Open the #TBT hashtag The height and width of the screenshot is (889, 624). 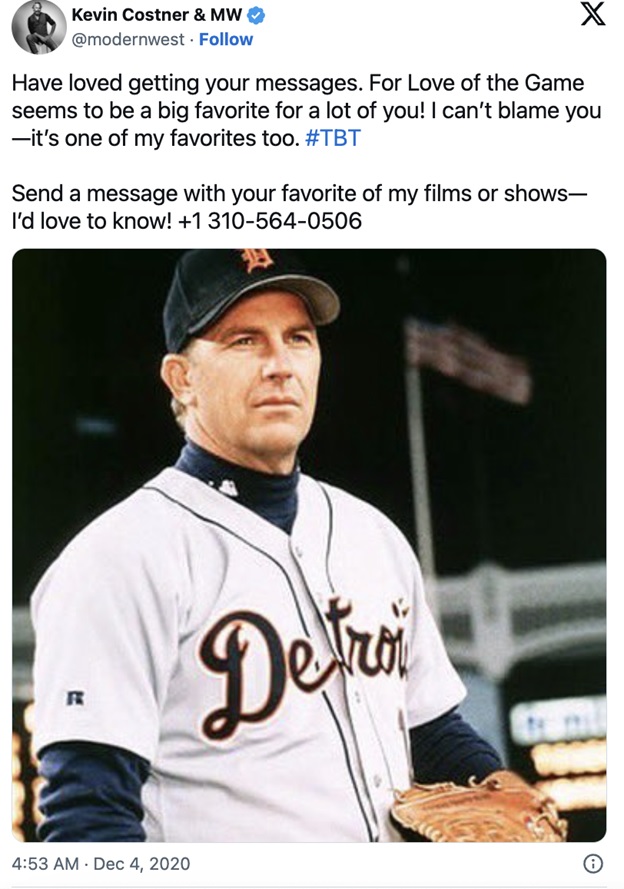(x=333, y=138)
